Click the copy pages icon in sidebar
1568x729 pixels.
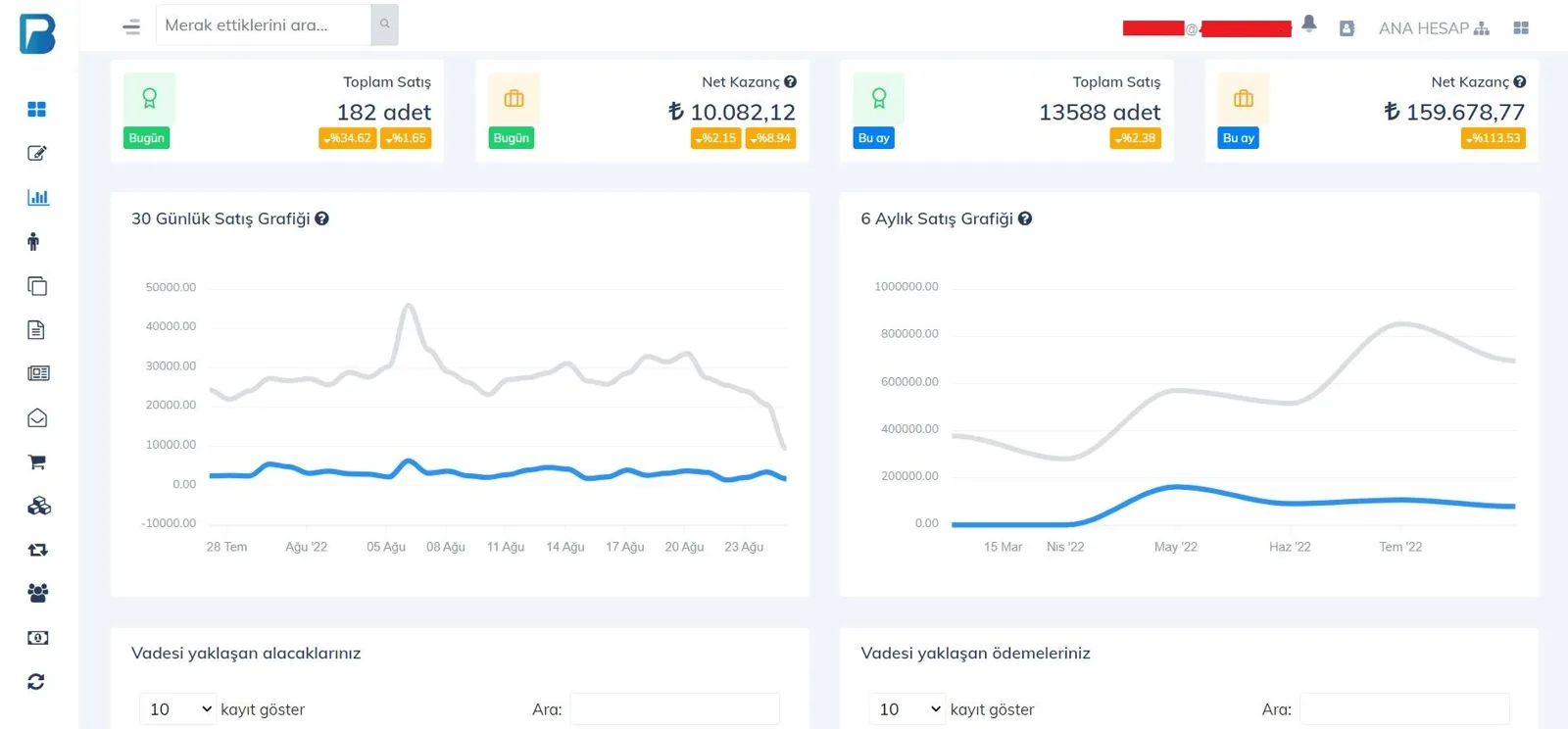tap(37, 286)
